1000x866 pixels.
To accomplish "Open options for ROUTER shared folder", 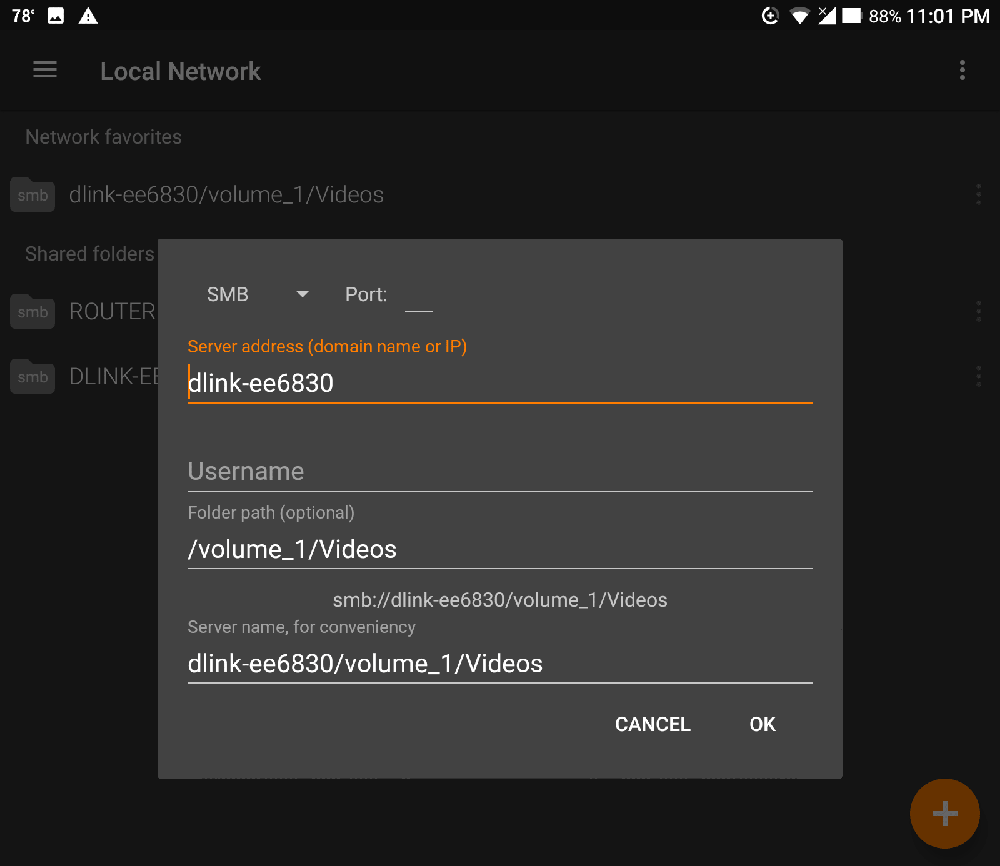I will point(978,312).
